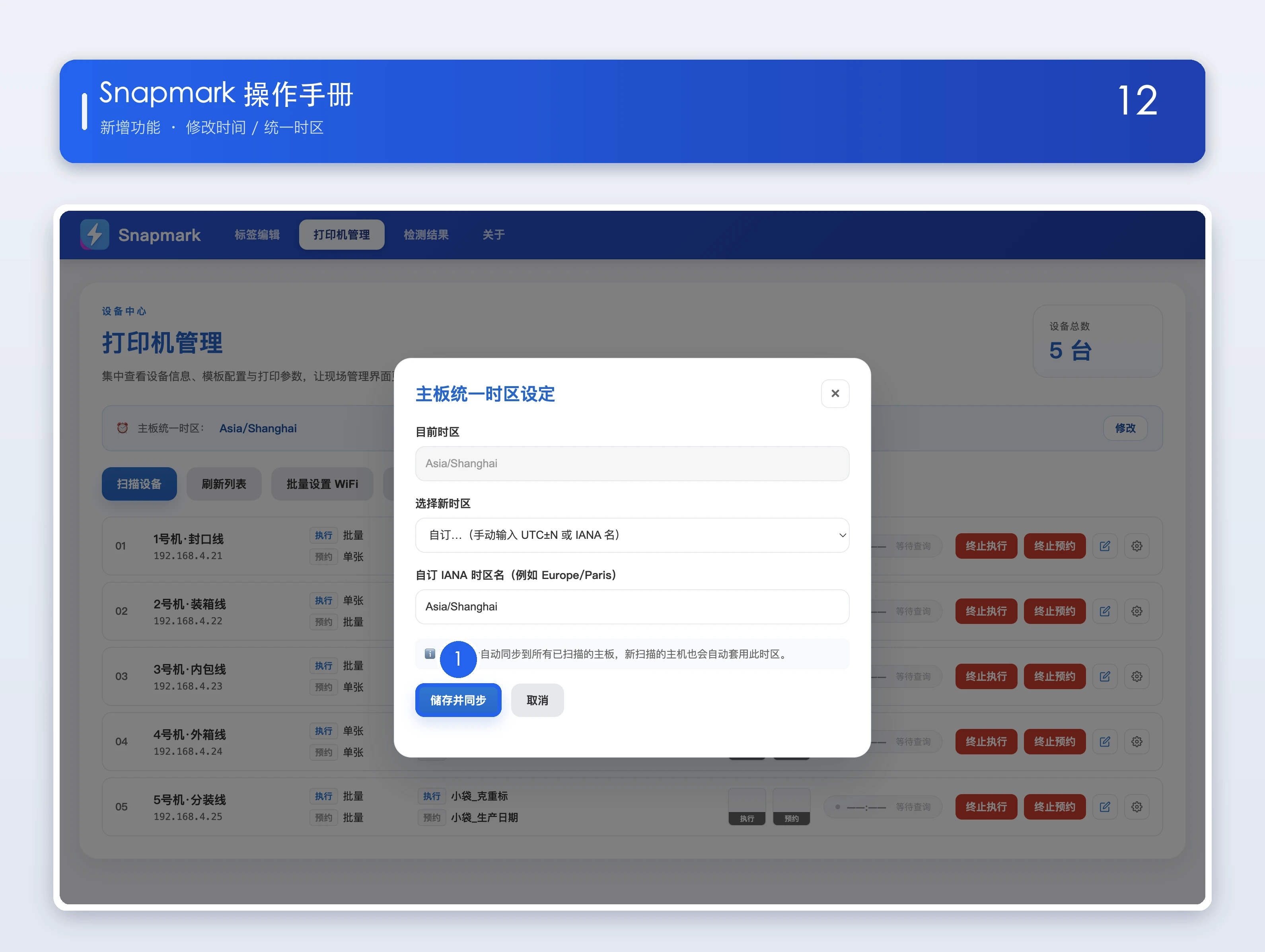Viewport: 1265px width, 952px height.
Task: Click Asia/Shanghai value in timezone bar
Action: pos(258,428)
